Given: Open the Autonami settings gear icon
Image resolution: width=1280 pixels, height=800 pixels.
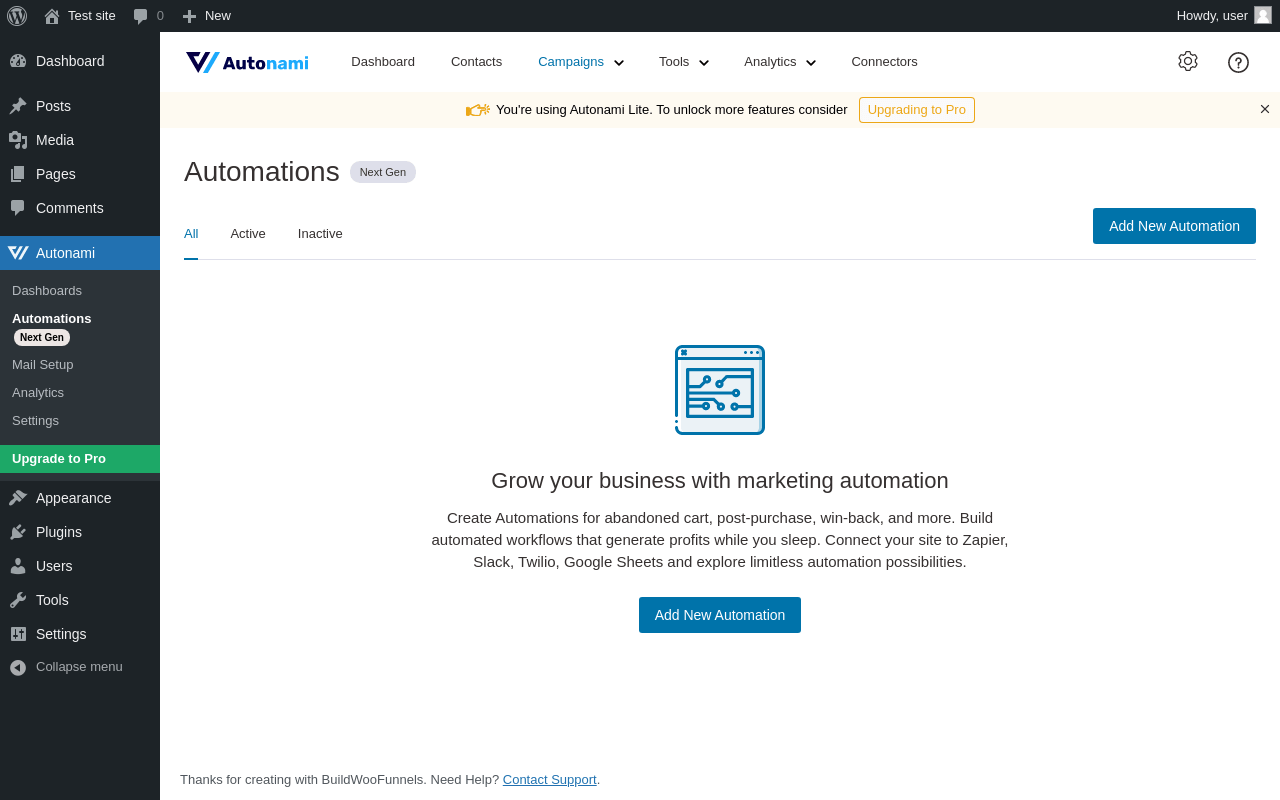Looking at the screenshot, I should 1187,61.
